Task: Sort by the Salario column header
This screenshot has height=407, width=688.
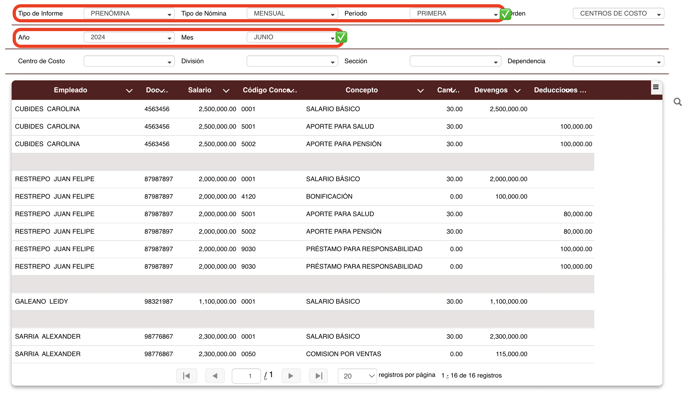Action: pos(200,90)
